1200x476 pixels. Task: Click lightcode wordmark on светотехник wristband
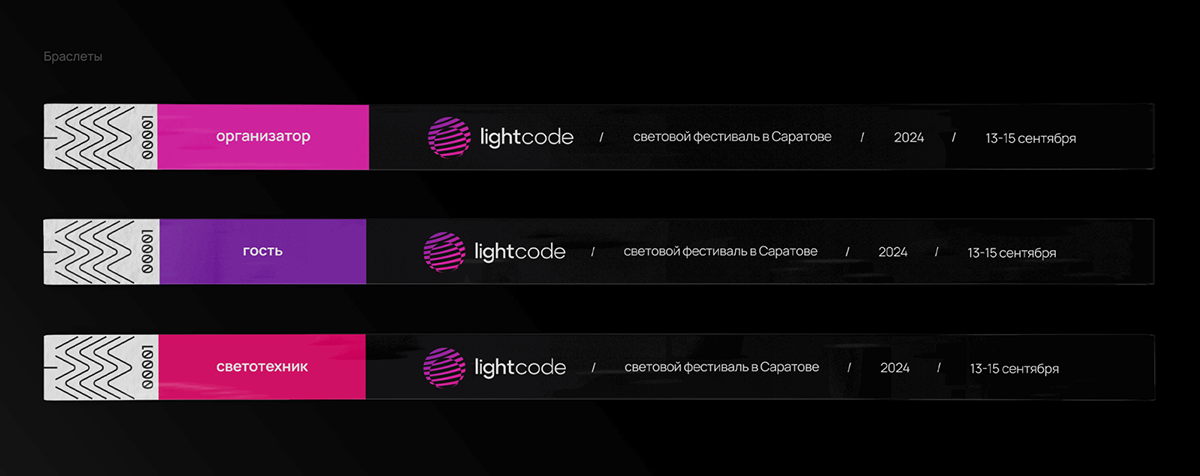[x=521, y=368]
